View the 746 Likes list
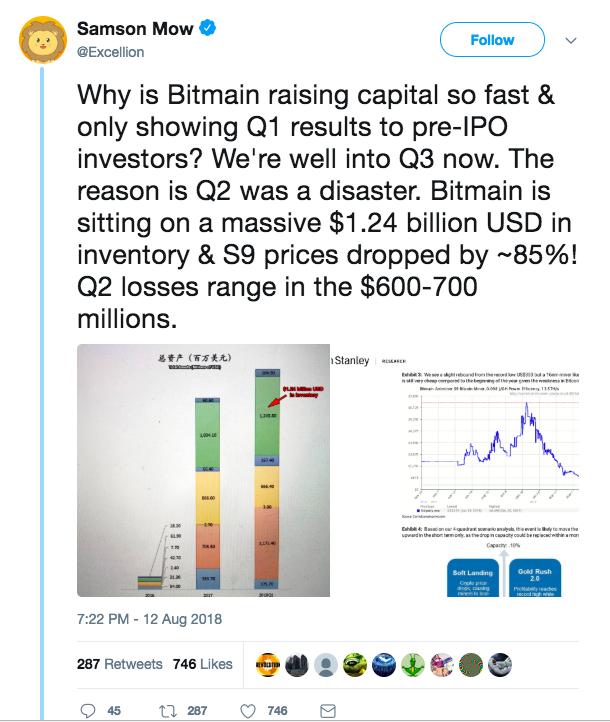 coord(203,664)
